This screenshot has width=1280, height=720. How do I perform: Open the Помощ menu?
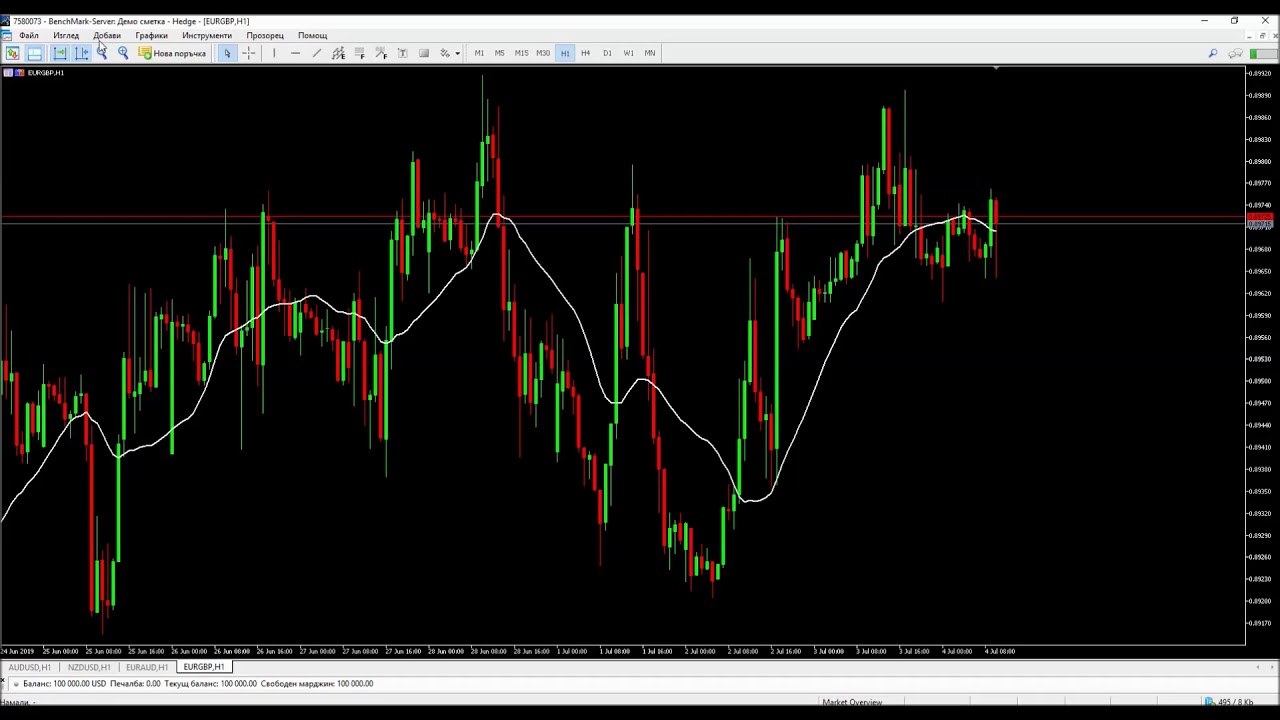[x=312, y=36]
